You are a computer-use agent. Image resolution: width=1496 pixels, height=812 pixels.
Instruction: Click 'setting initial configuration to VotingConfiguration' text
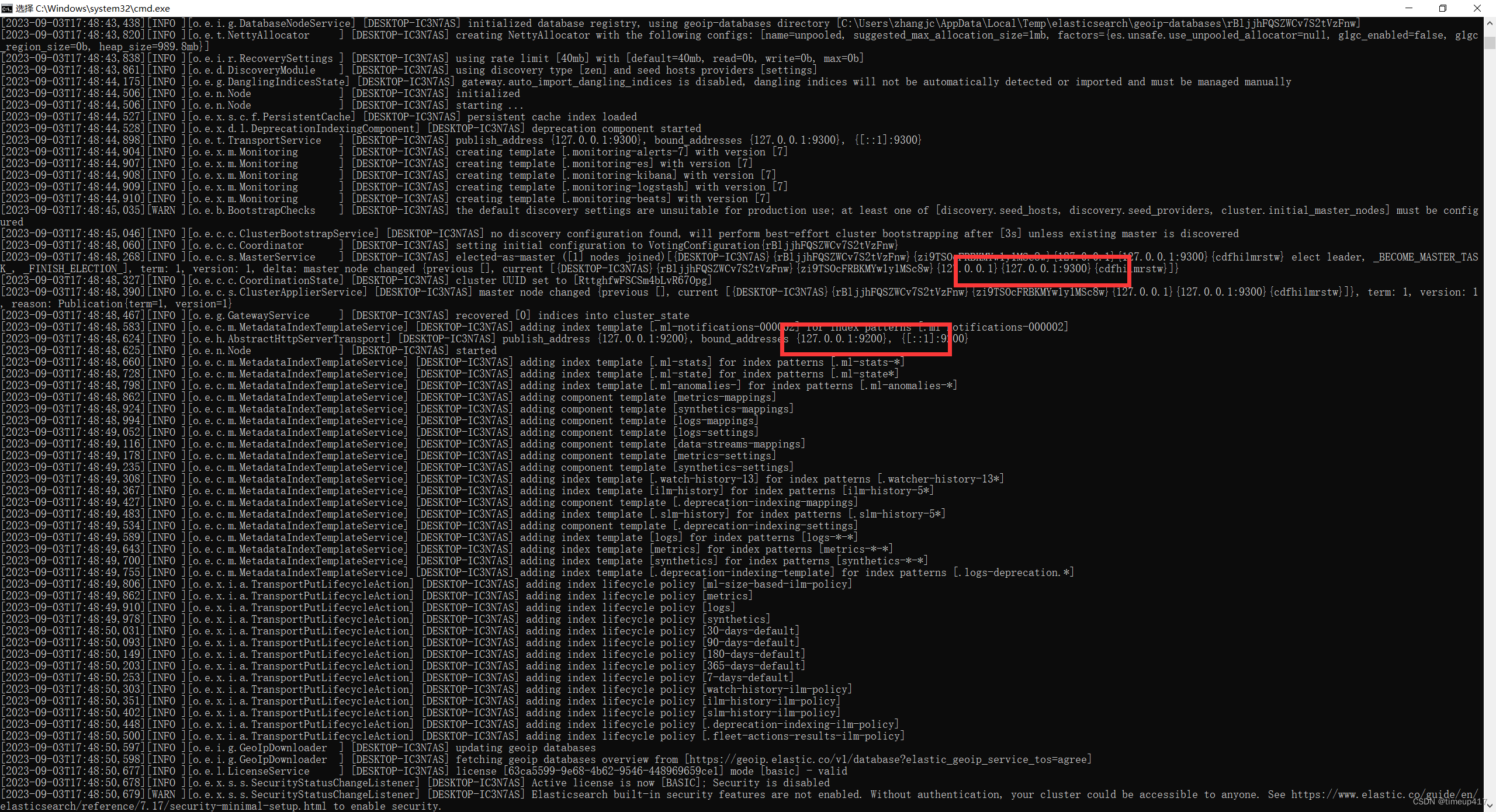[x=608, y=245]
